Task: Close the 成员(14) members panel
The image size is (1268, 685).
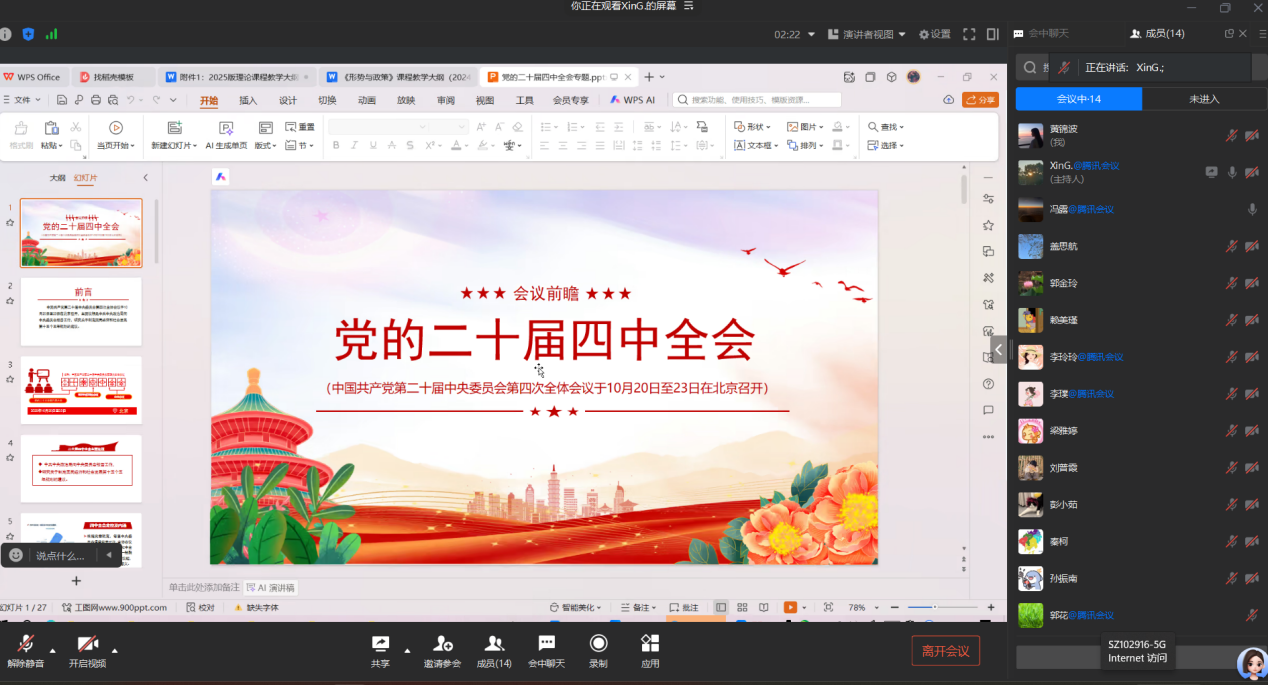Action: pyautogui.click(x=1243, y=34)
